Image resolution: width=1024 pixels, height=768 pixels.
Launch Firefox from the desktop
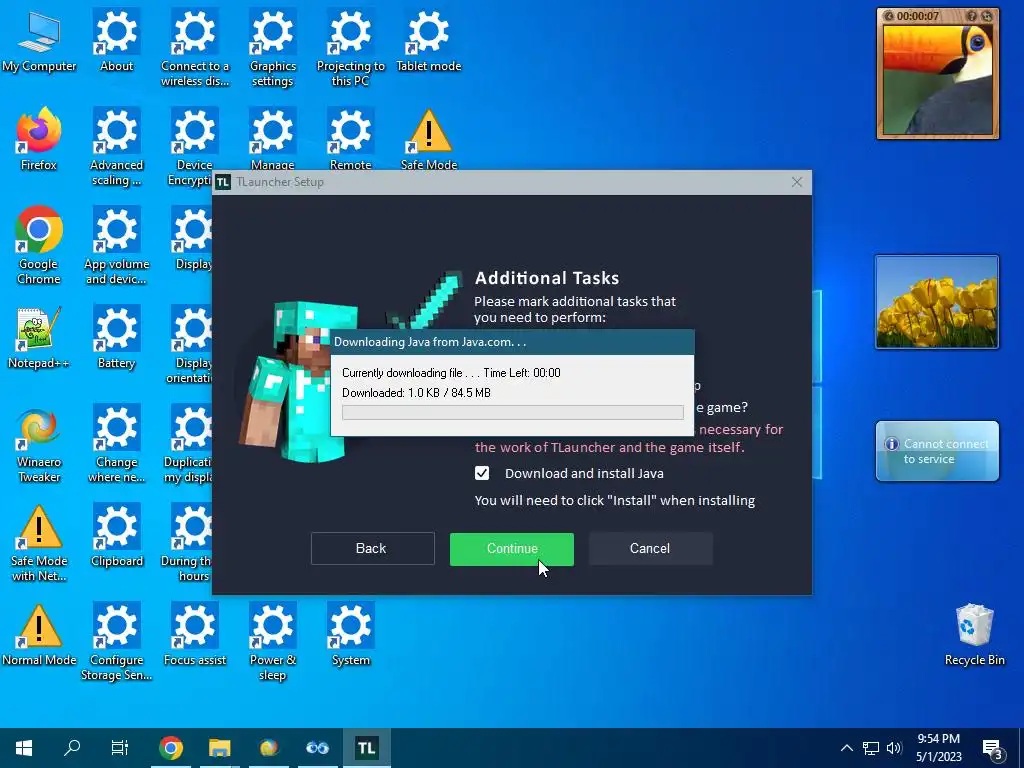pyautogui.click(x=39, y=140)
